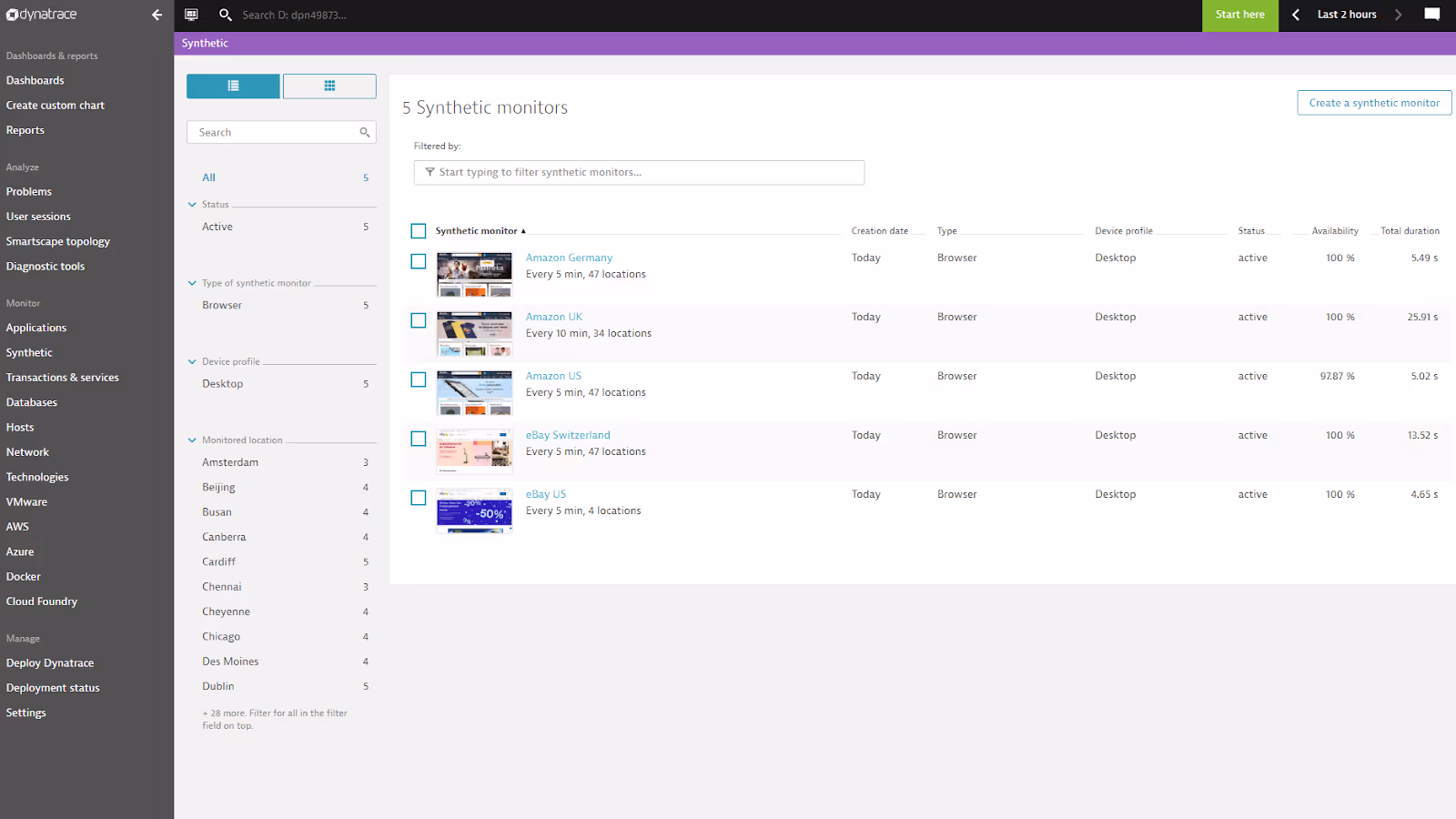Open Databases in the sidebar
The image size is (1456, 819).
pyautogui.click(x=32, y=402)
